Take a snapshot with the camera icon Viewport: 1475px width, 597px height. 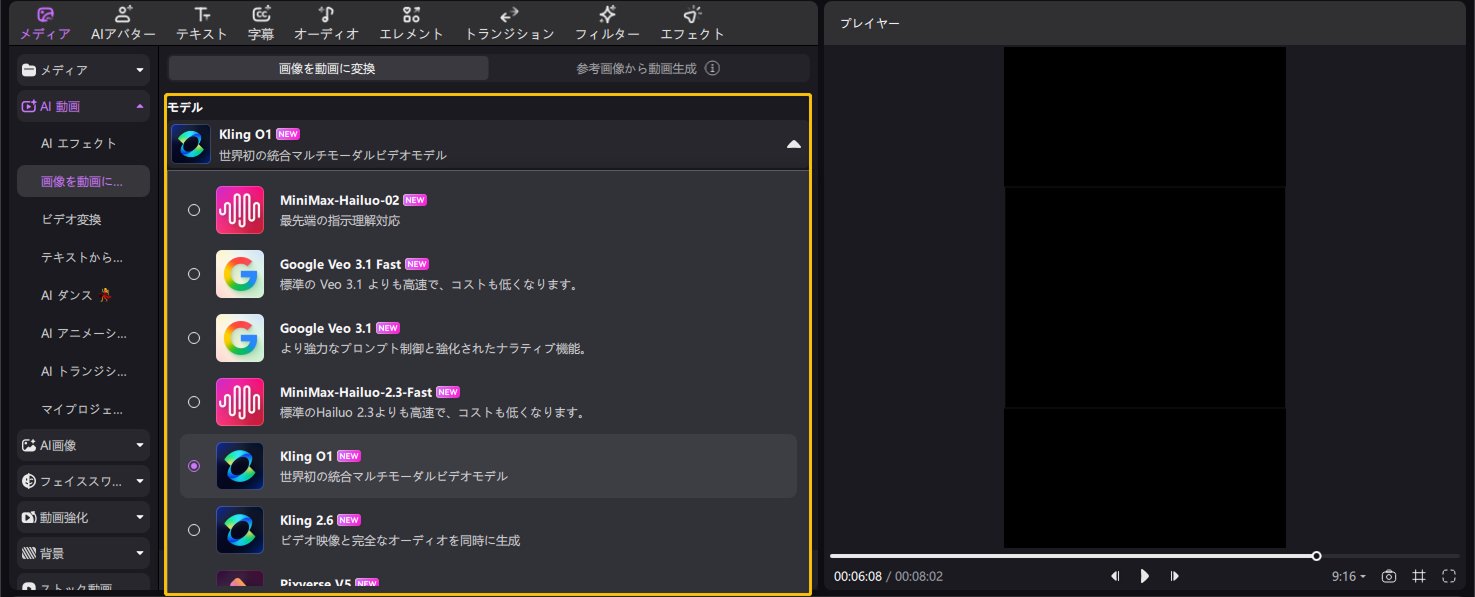pos(1389,576)
